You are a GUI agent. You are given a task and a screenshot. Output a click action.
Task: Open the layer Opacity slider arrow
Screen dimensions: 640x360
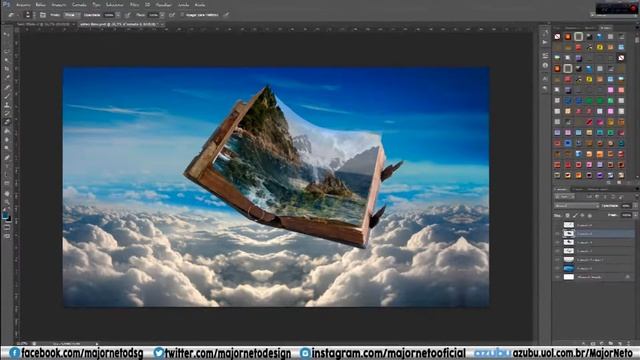pos(636,206)
